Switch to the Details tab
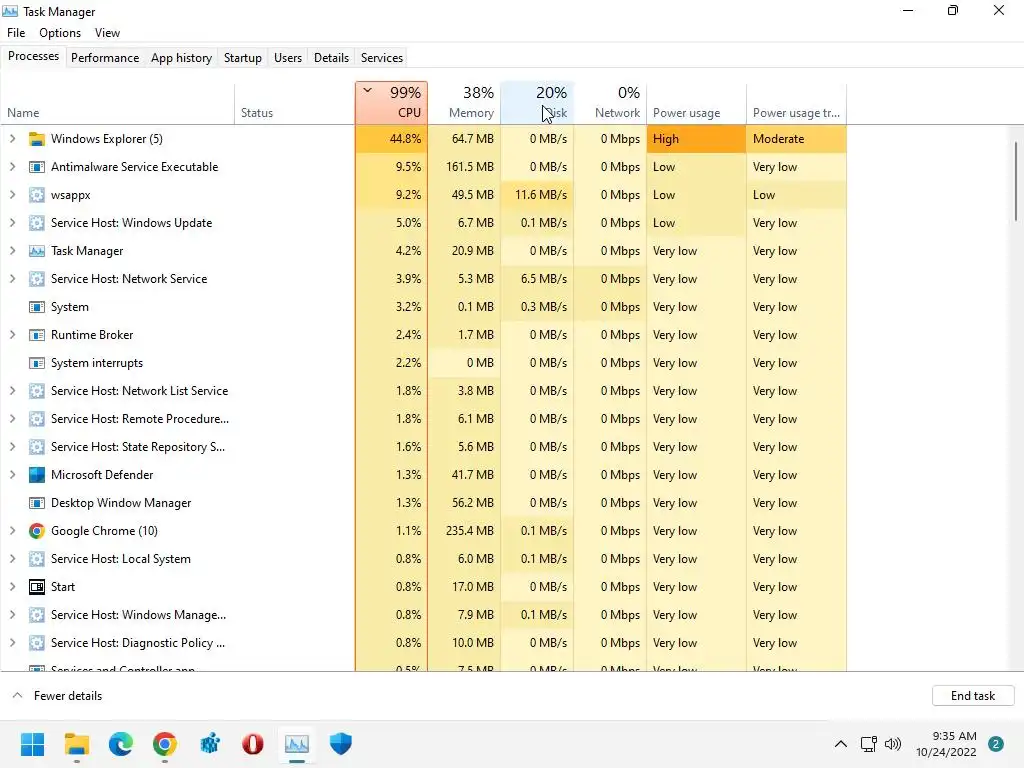Image resolution: width=1024 pixels, height=768 pixels. (331, 57)
